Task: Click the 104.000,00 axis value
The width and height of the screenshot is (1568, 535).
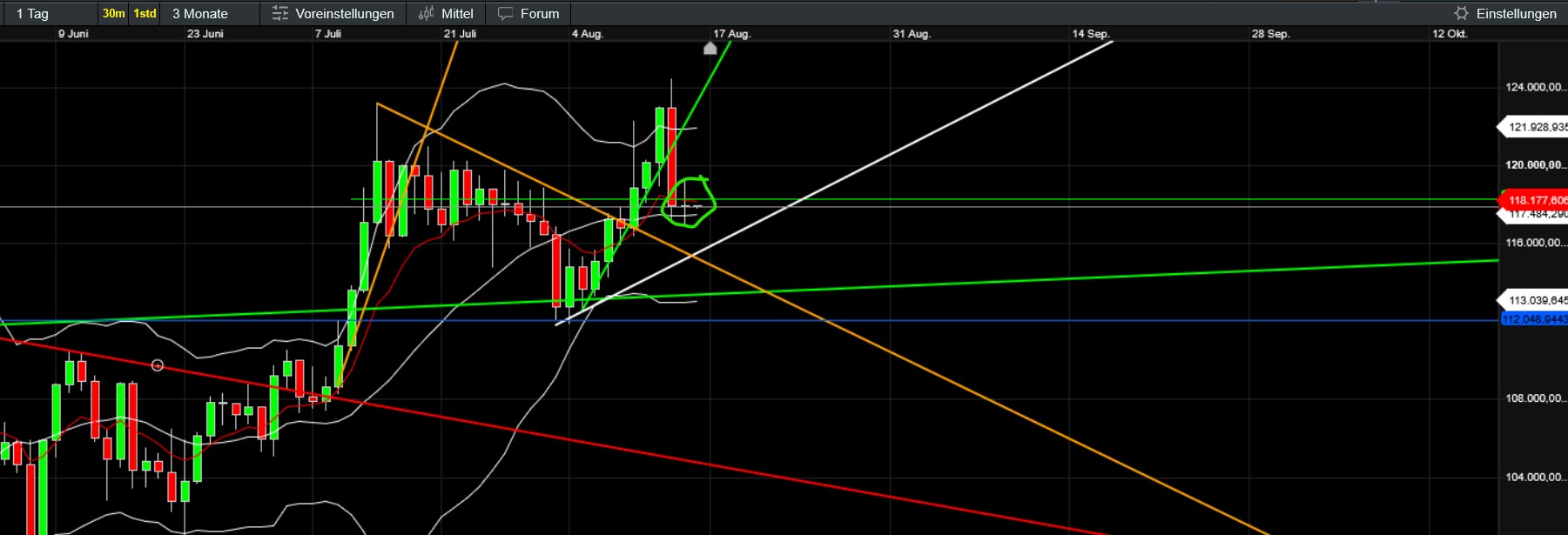Action: click(1536, 477)
